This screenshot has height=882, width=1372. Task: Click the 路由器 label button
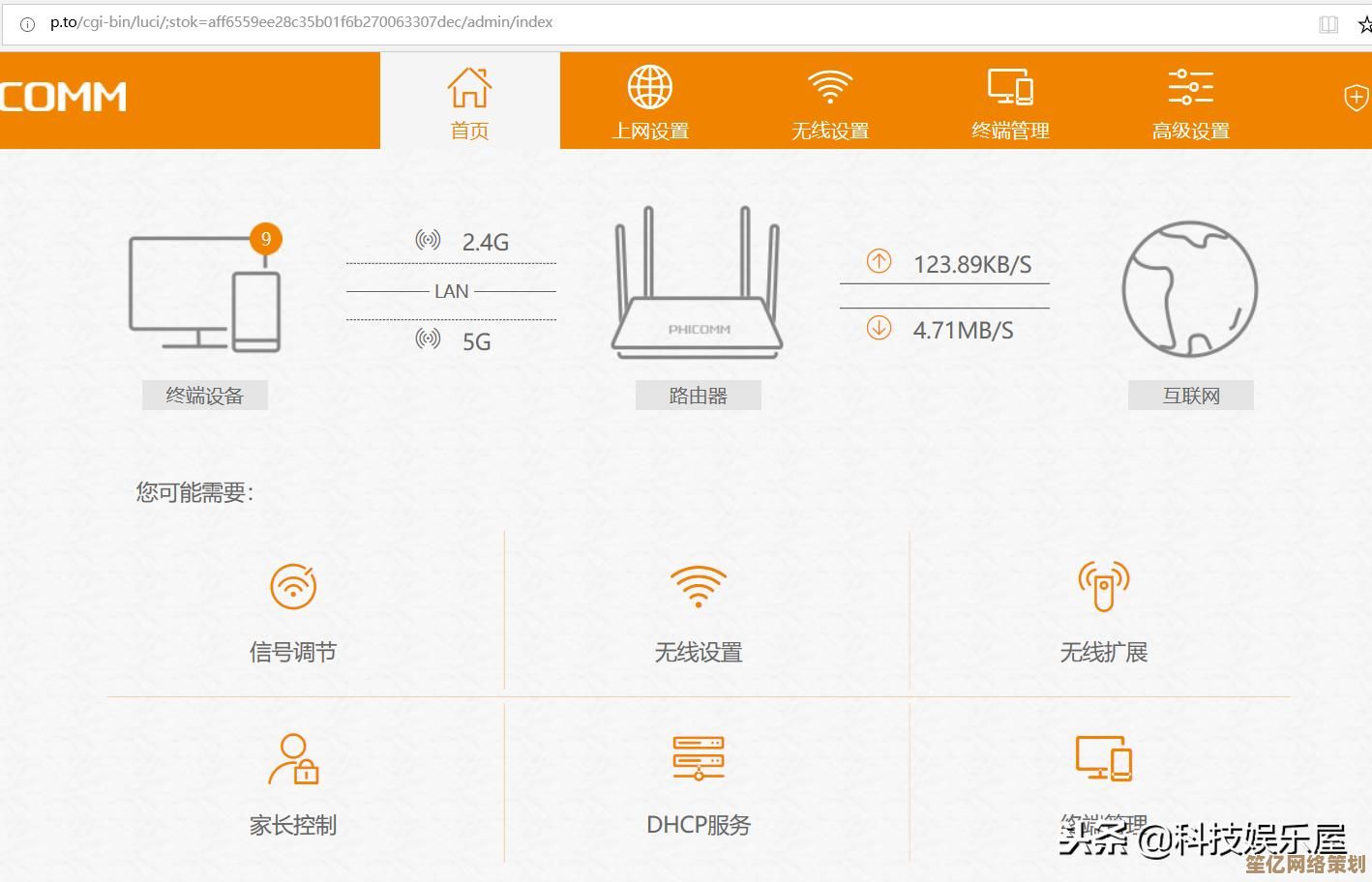[698, 396]
